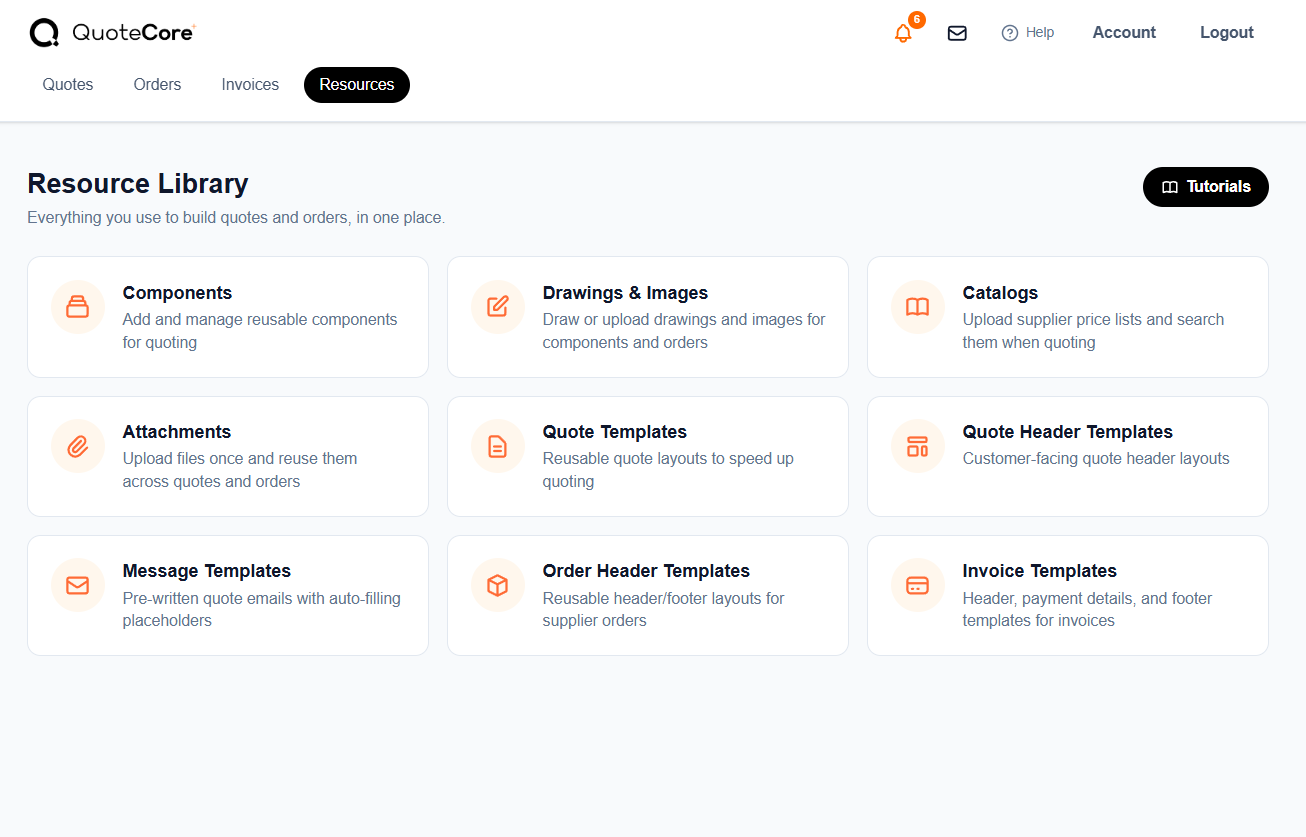The image size is (1306, 837).
Task: Click the Message Templates envelope icon
Action: click(x=78, y=585)
